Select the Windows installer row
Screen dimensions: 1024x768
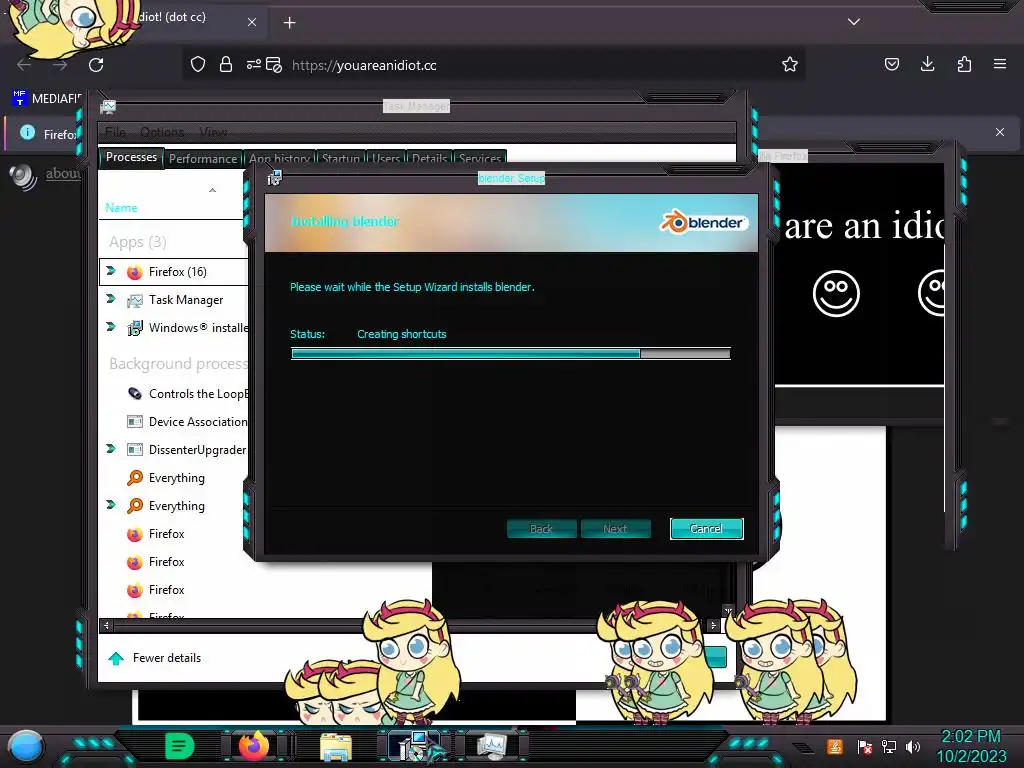click(x=174, y=328)
